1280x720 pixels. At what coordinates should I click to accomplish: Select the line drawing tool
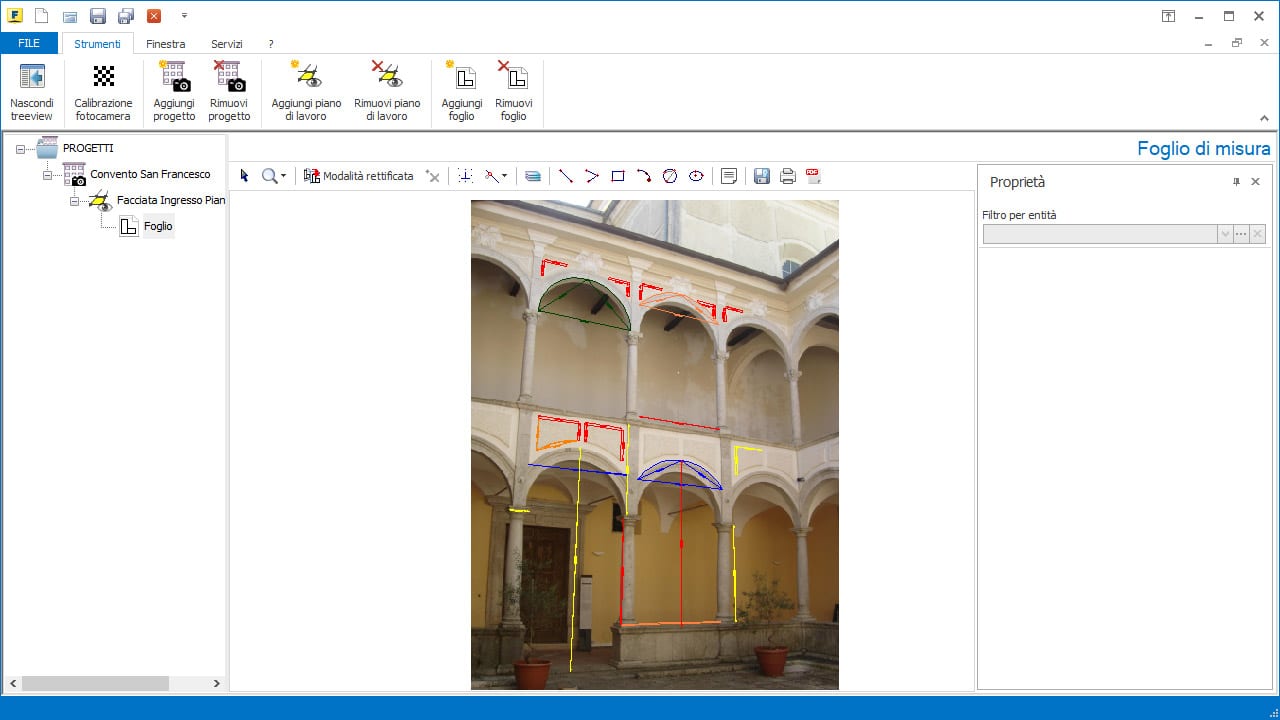[x=565, y=176]
